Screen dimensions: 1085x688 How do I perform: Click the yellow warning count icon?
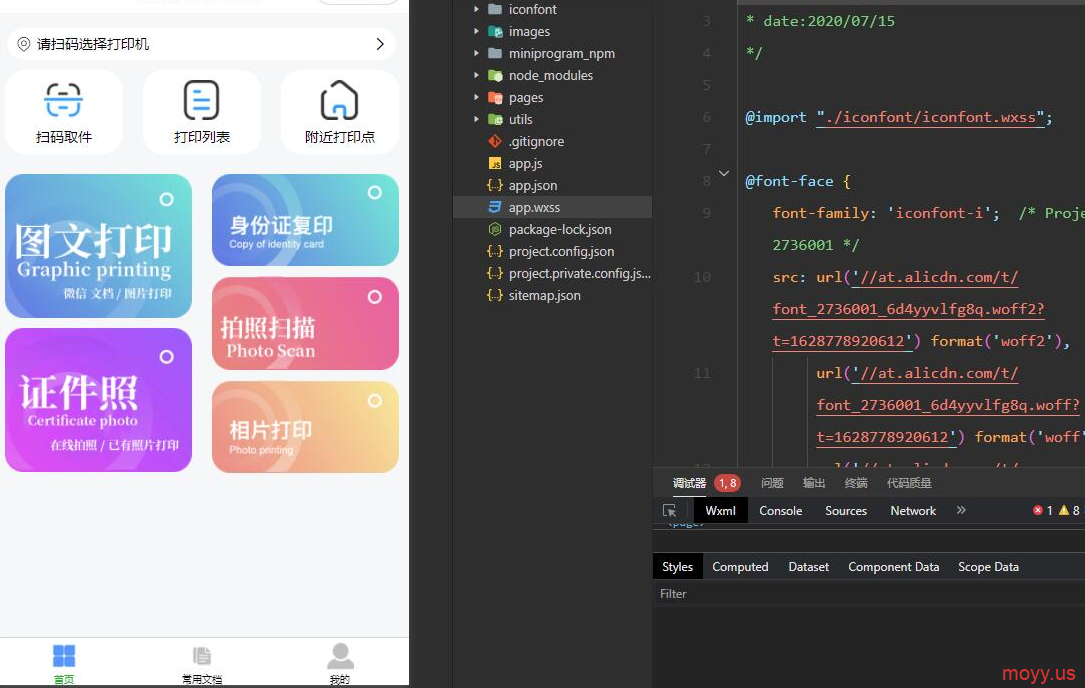point(1064,511)
